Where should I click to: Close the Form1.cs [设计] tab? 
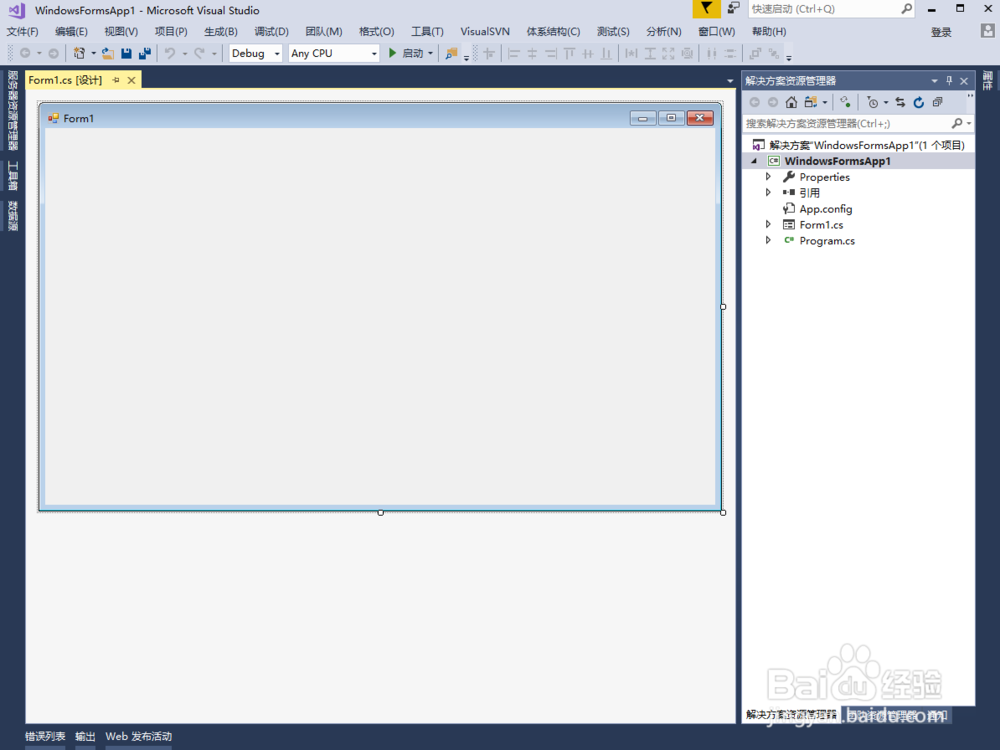131,80
